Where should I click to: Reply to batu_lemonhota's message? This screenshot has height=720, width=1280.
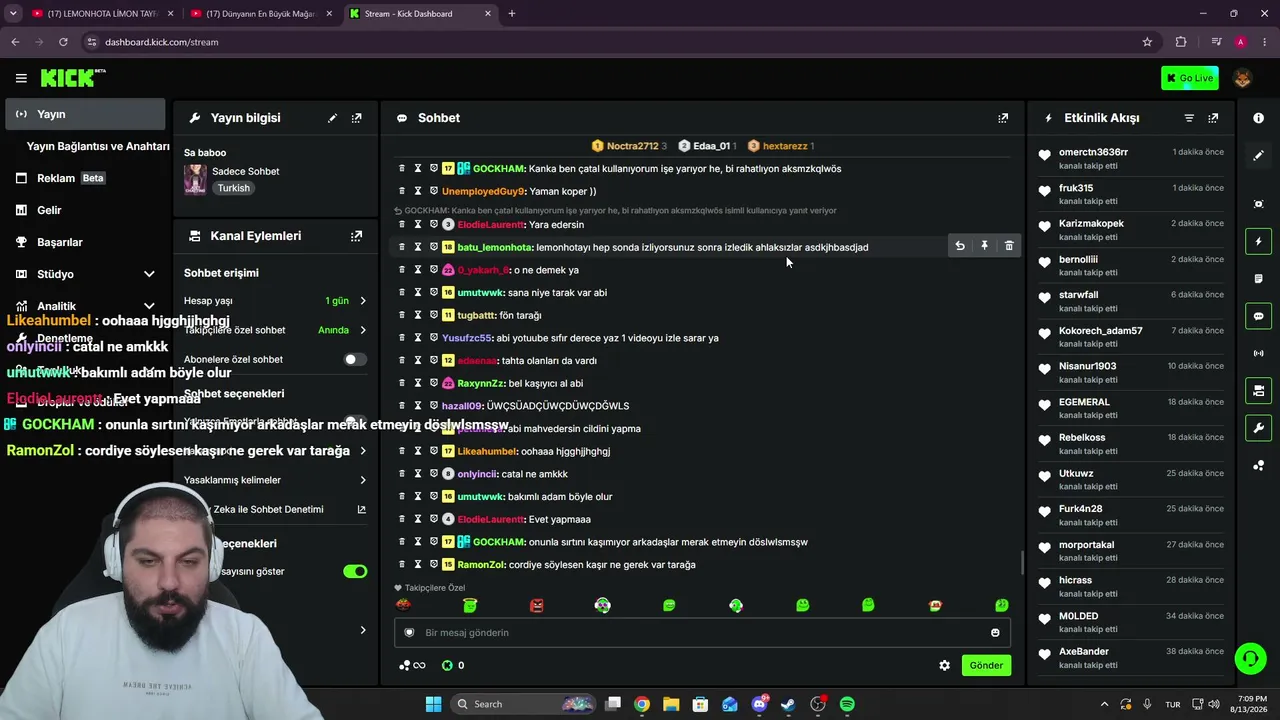[x=960, y=246]
